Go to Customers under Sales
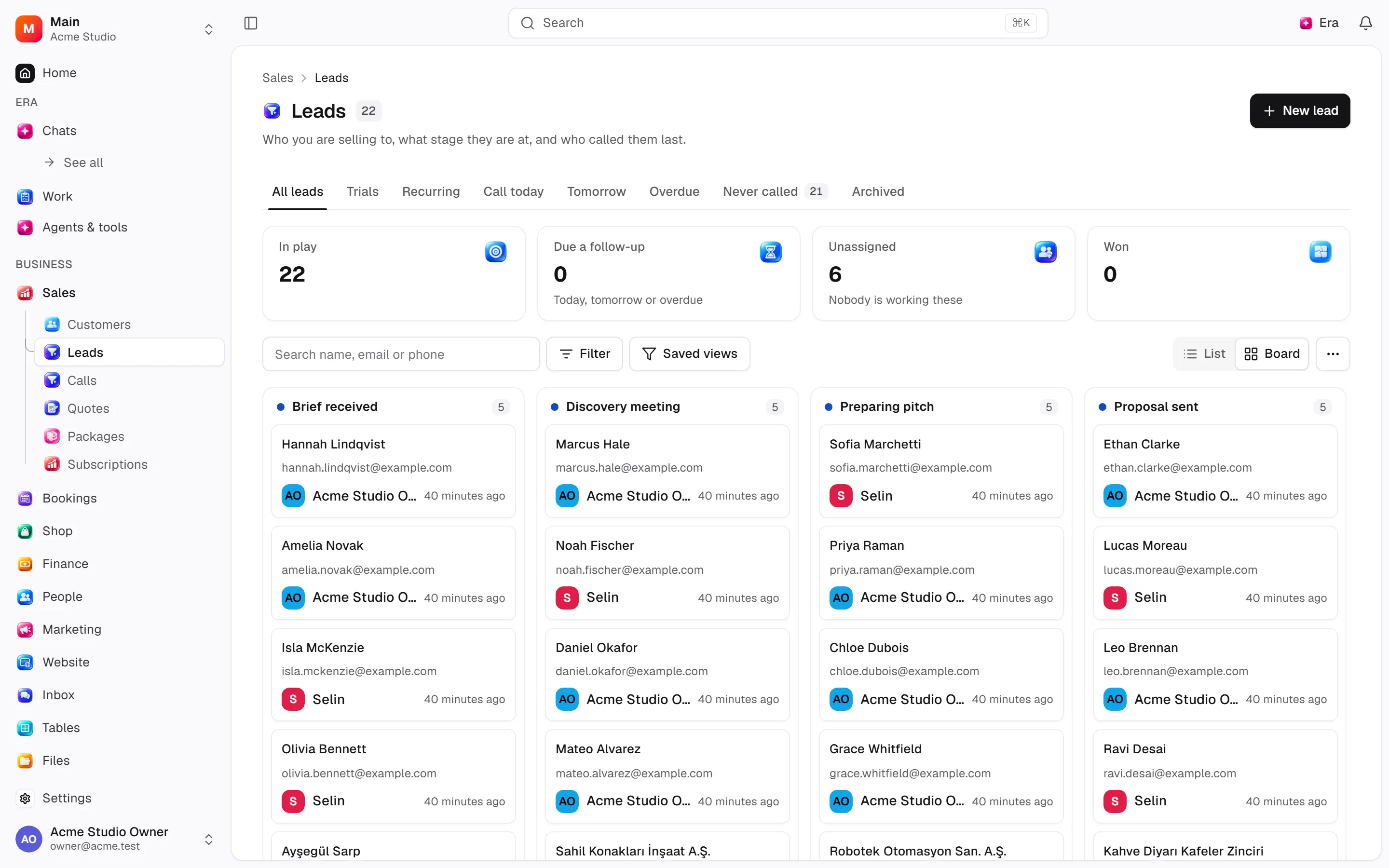This screenshot has width=1389, height=868. click(99, 325)
